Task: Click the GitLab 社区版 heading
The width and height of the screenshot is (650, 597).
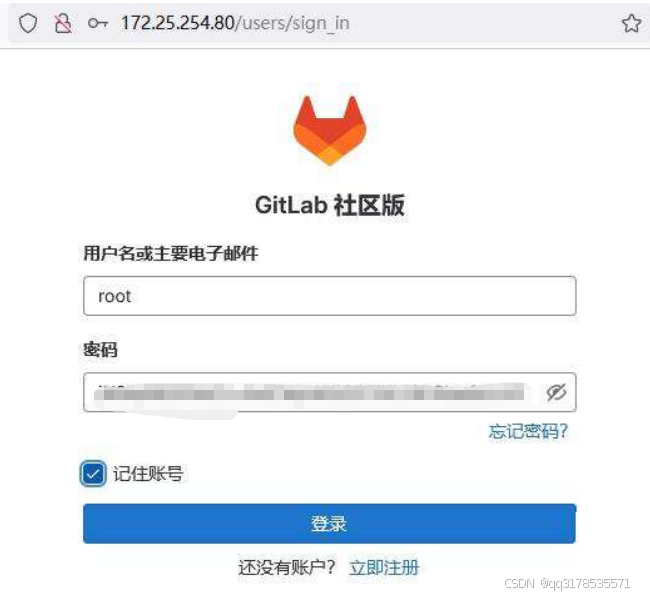Action: [330, 205]
